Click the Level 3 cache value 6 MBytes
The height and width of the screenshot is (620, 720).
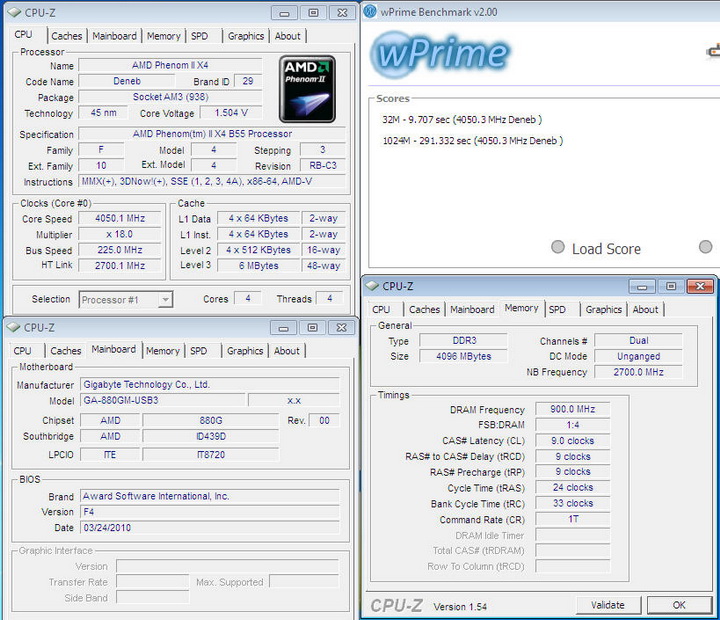[x=259, y=265]
